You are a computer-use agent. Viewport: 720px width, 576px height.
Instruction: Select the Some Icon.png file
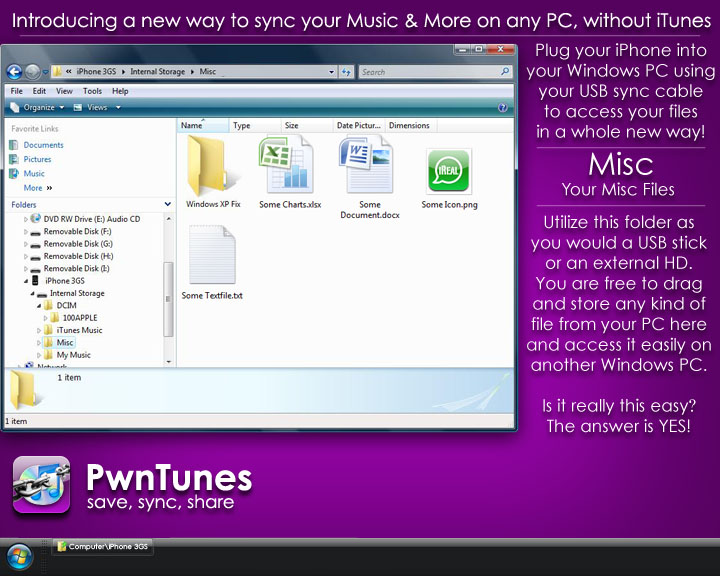[x=449, y=173]
